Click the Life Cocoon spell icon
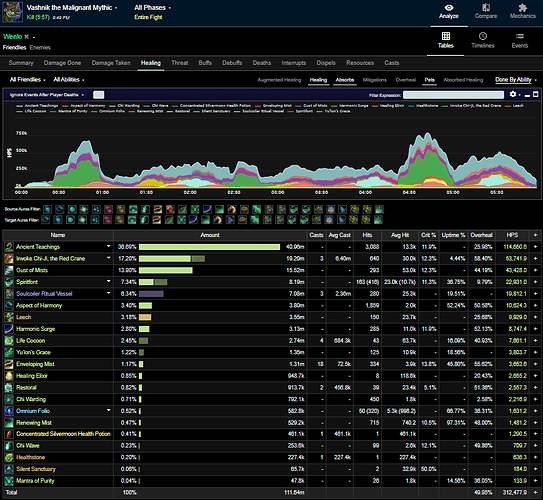543x500 pixels. click(9, 341)
